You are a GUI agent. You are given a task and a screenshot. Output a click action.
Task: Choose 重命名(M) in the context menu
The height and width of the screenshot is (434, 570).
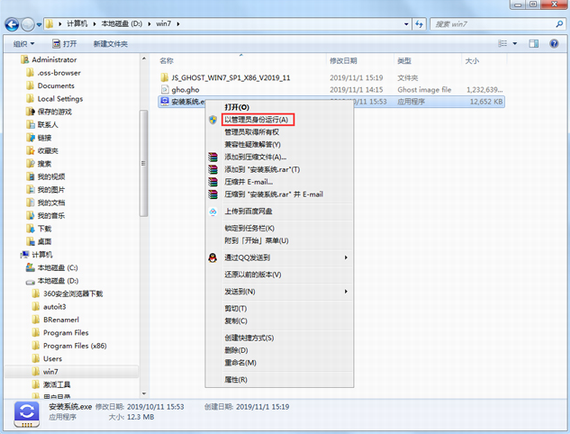(240, 363)
